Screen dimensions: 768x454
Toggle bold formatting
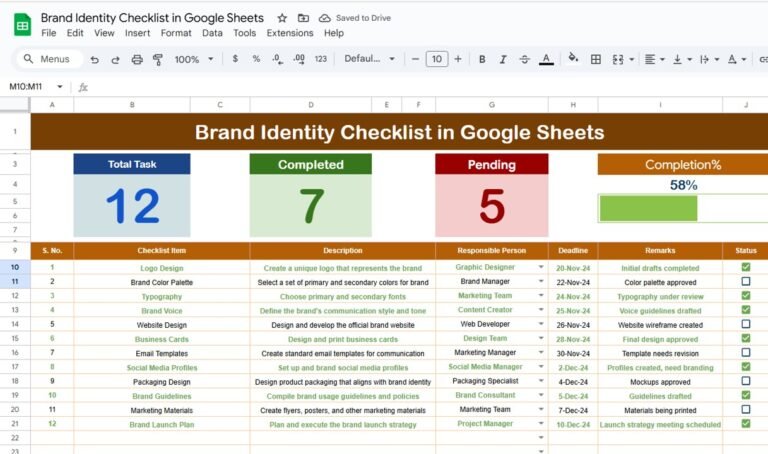[x=482, y=59]
